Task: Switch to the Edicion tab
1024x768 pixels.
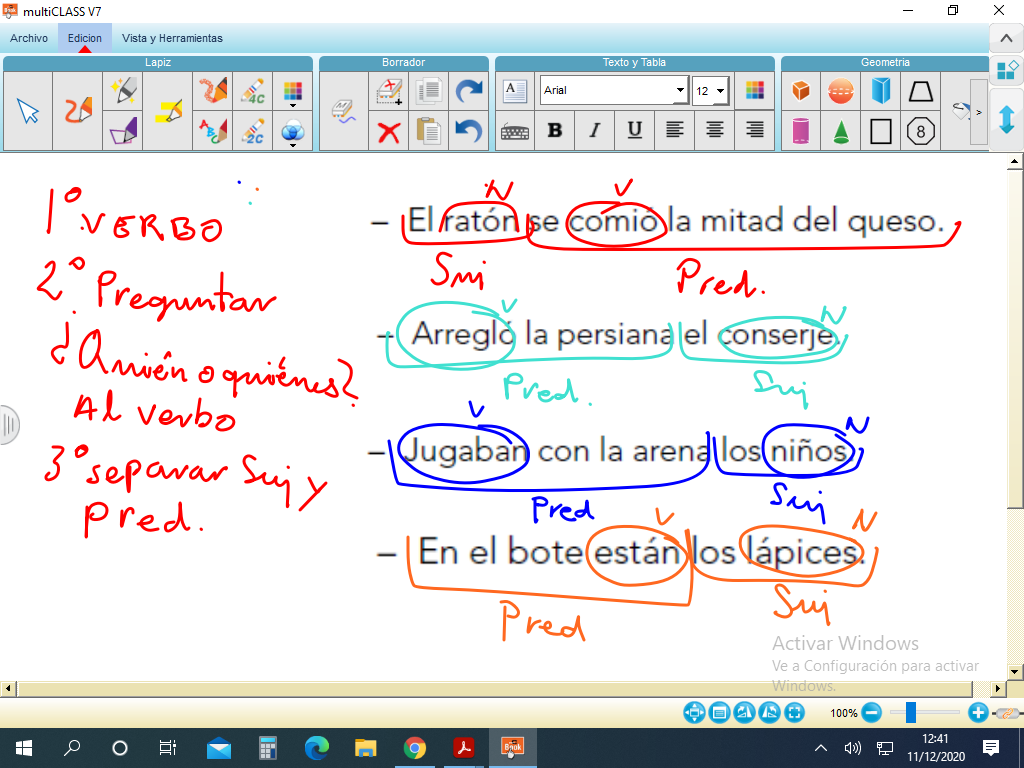Action: click(x=84, y=38)
